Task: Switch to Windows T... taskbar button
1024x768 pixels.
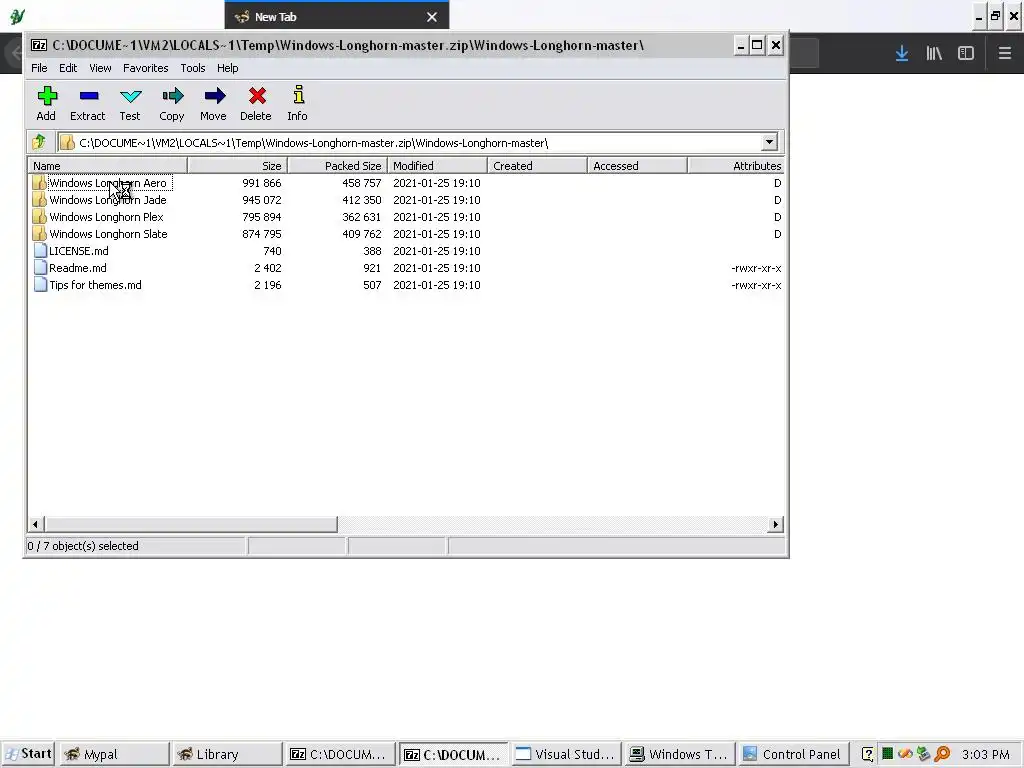Action: 679,754
